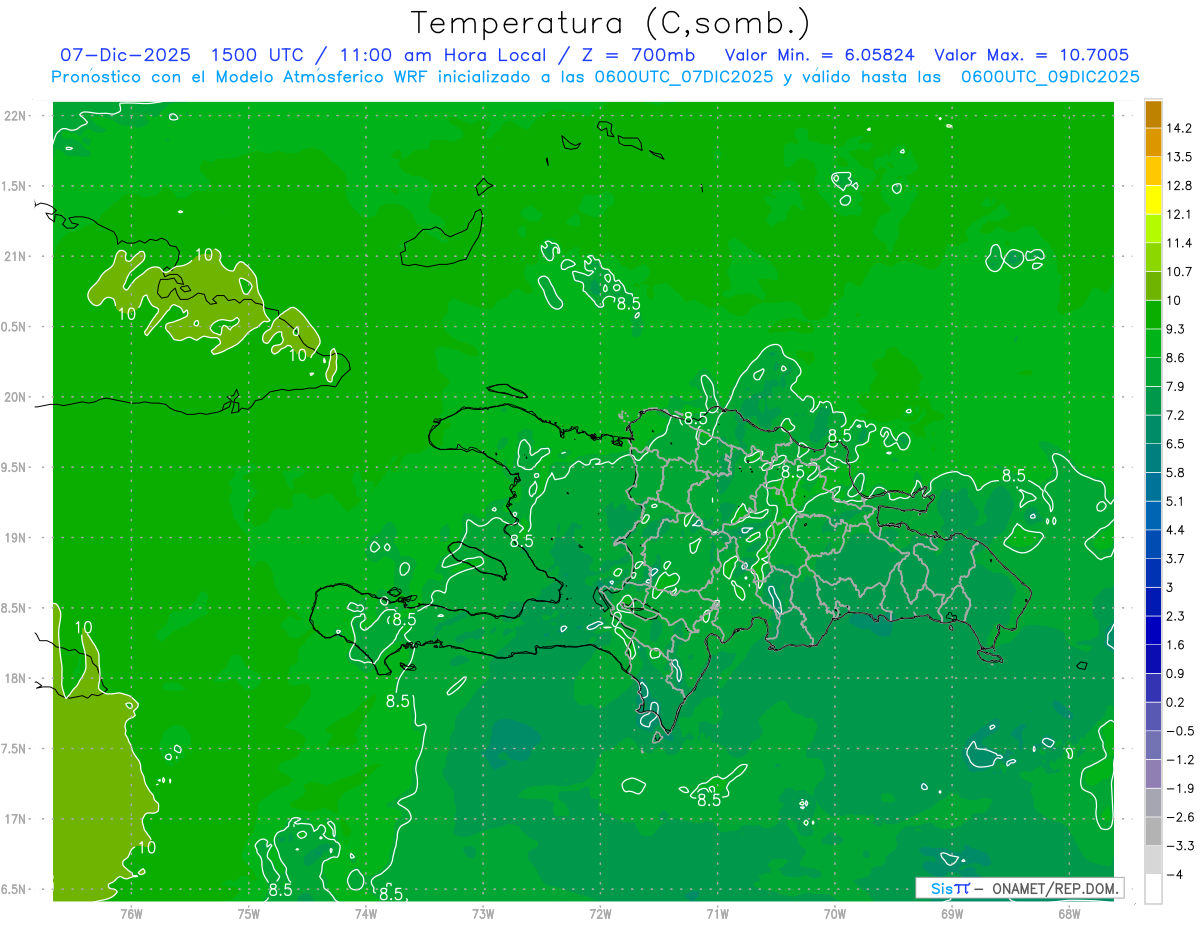1200x927 pixels.
Task: Pick the dark blue swatch between 1.6 and 2.3
Action: pos(1153,630)
